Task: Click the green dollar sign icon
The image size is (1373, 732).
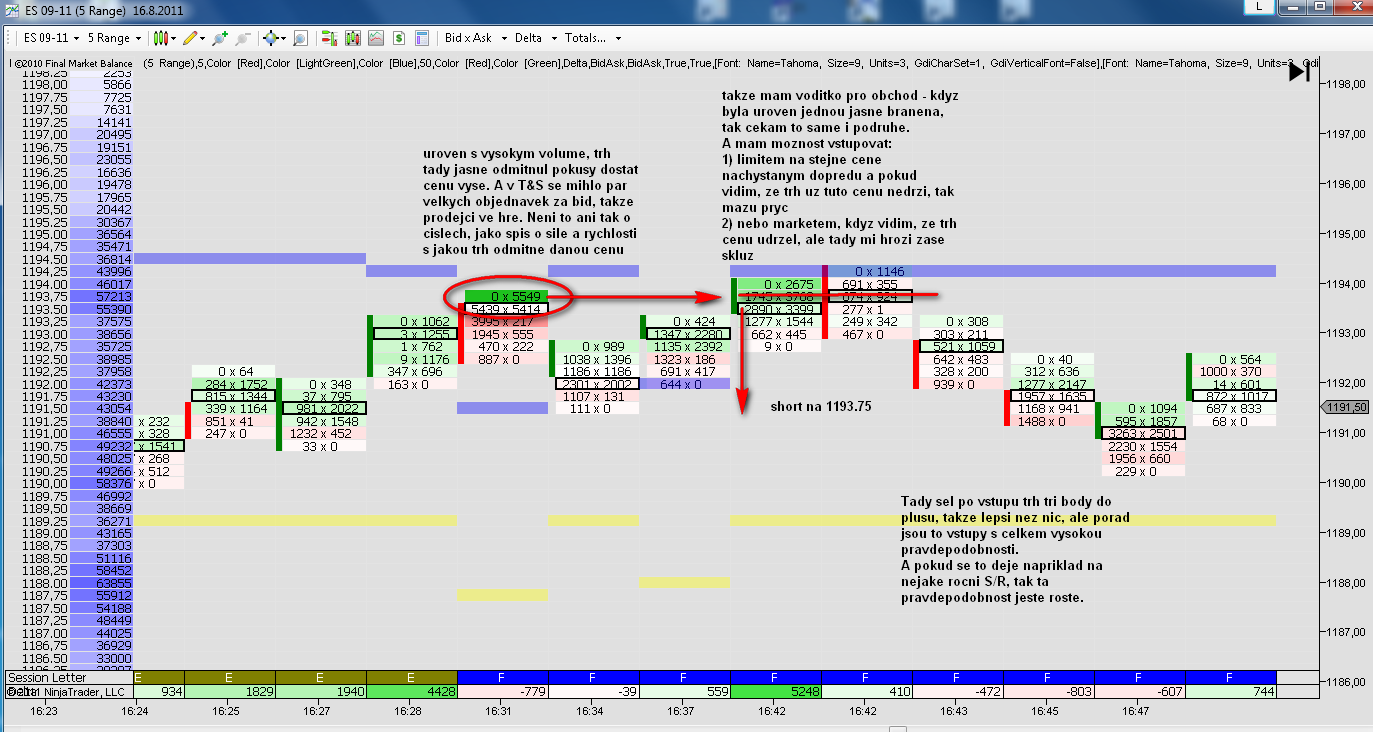Action: click(x=398, y=38)
